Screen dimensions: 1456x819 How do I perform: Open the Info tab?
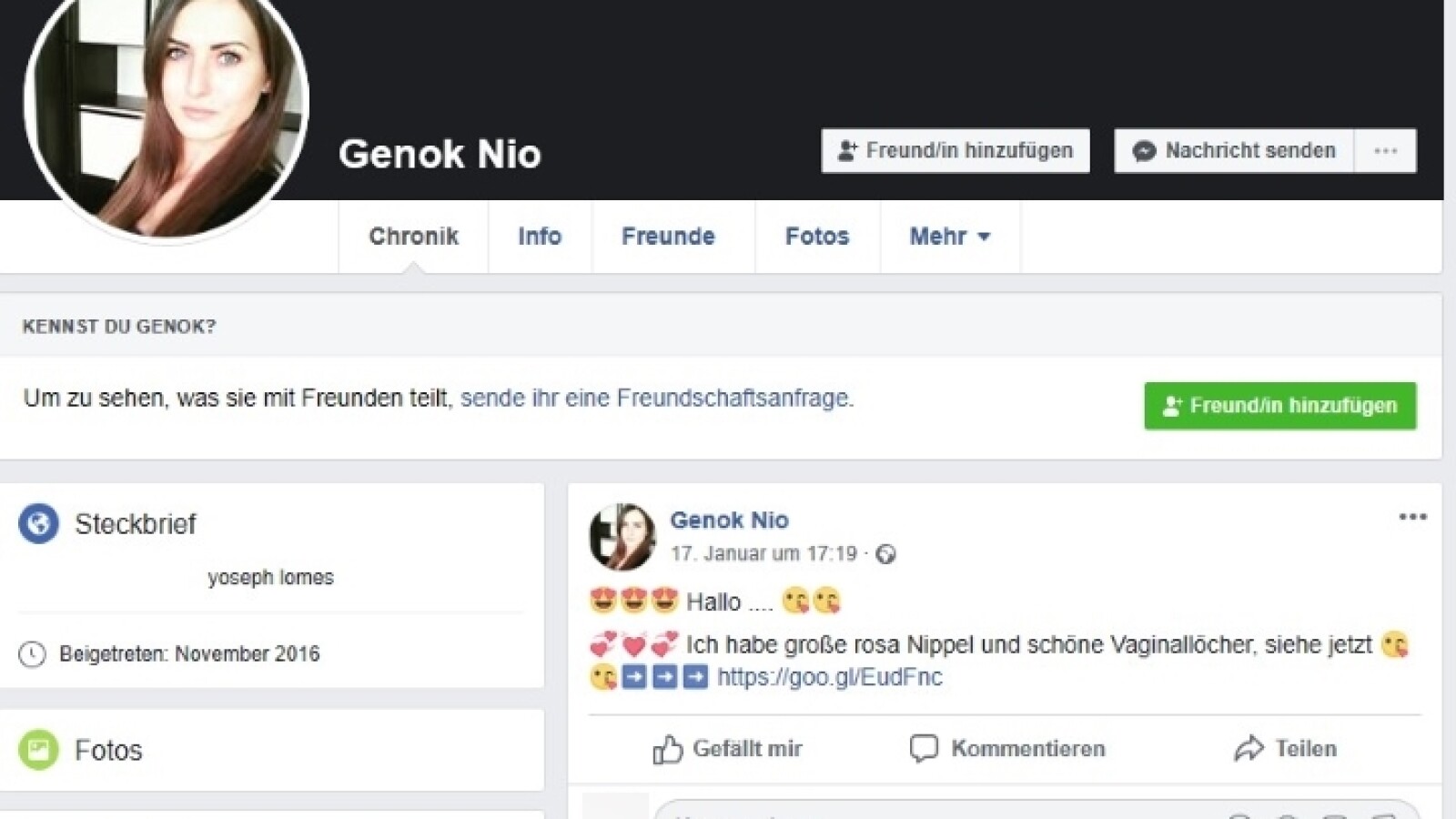click(540, 237)
